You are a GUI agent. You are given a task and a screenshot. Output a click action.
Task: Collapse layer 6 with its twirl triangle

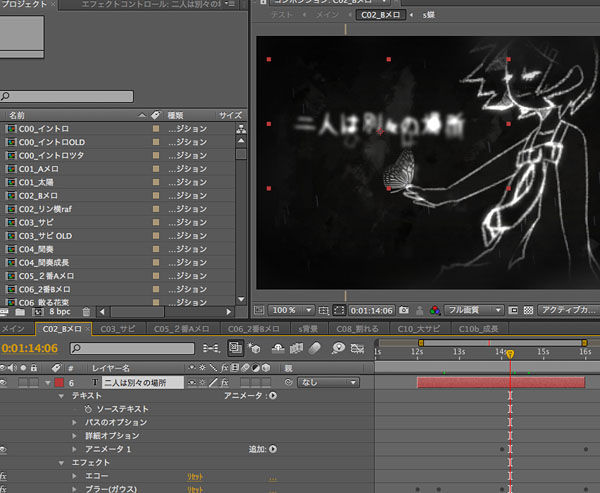(x=47, y=382)
